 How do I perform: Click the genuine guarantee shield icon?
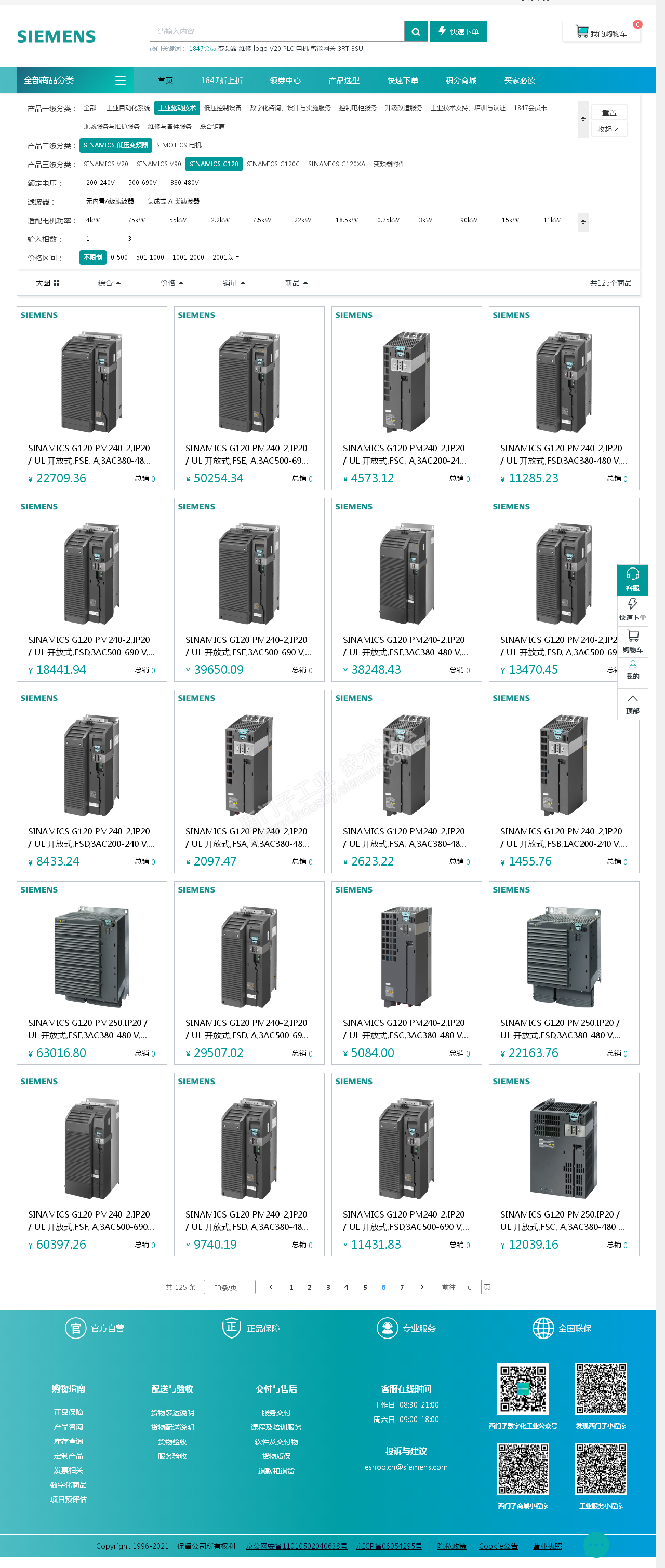click(231, 1328)
